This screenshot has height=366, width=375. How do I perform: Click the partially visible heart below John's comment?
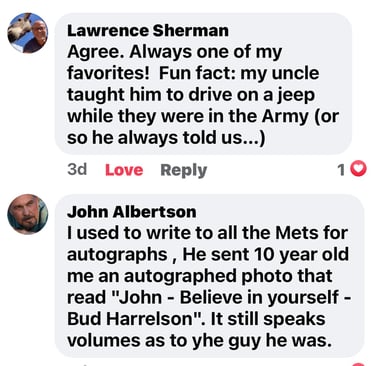pos(358,364)
